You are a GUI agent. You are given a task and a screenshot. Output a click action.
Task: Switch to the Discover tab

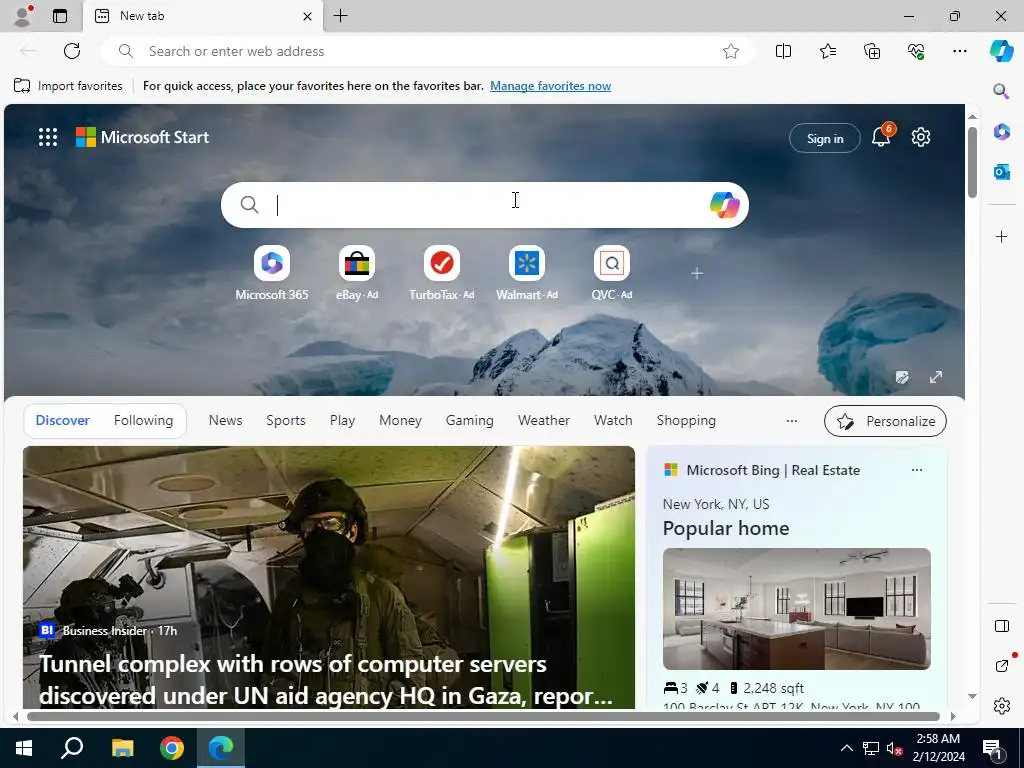[x=62, y=421]
